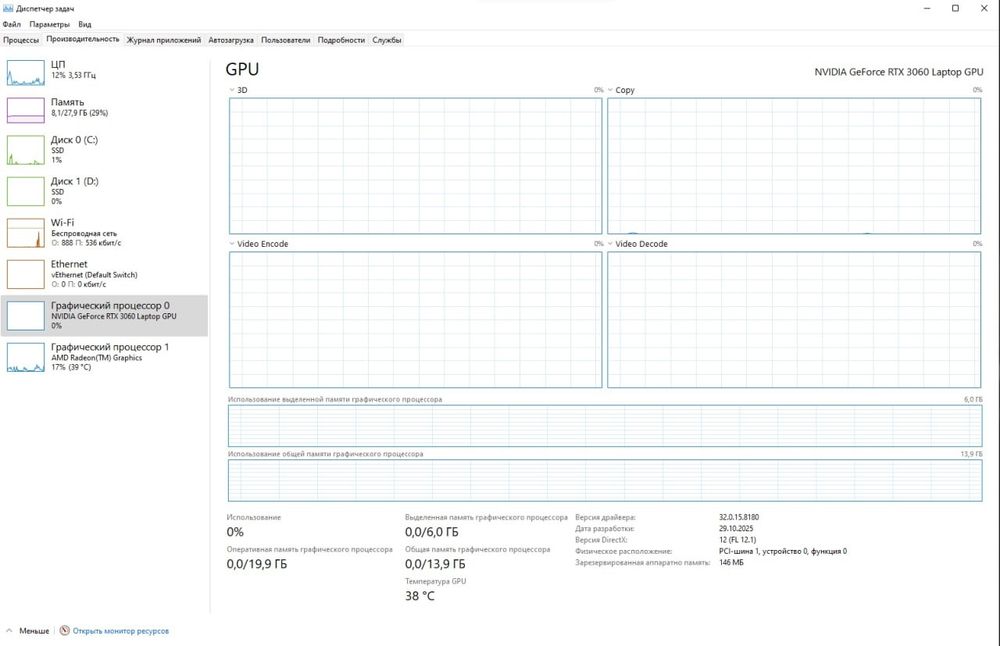Select the Ethernet vEthernet entry
1000x646 pixels.
104,274
